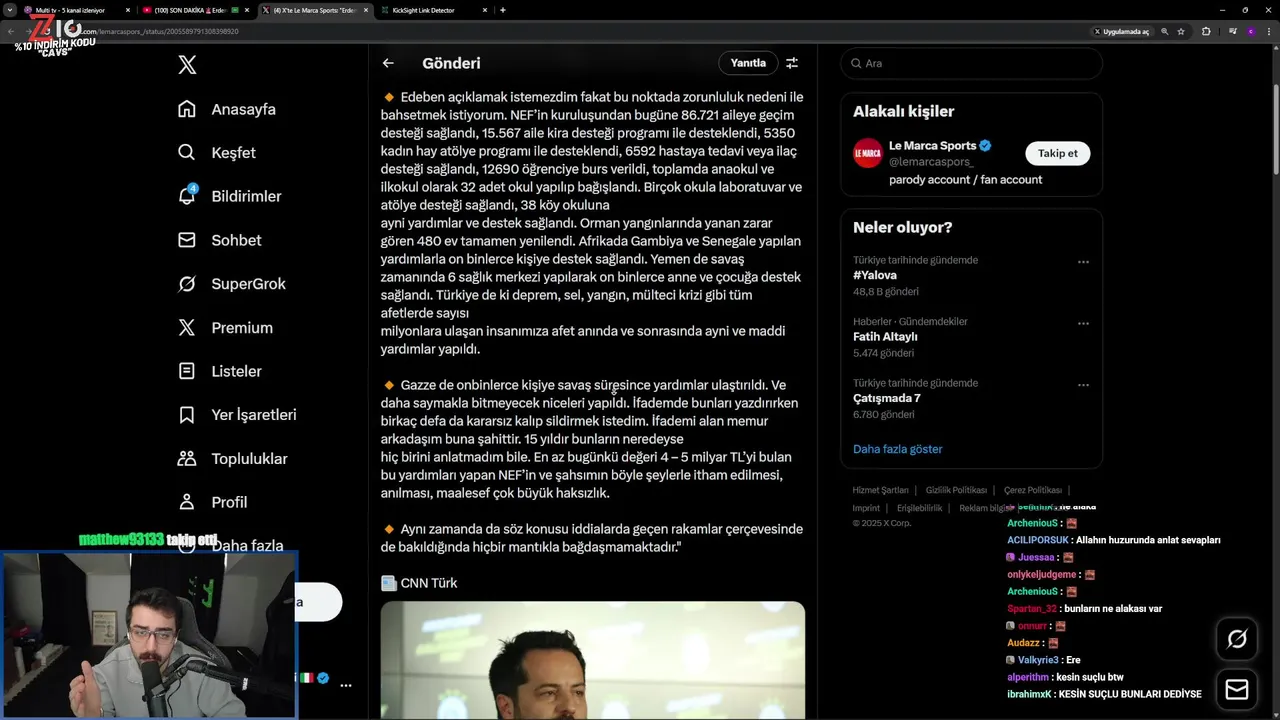
Task: Click the Premium X icon
Action: [187, 328]
